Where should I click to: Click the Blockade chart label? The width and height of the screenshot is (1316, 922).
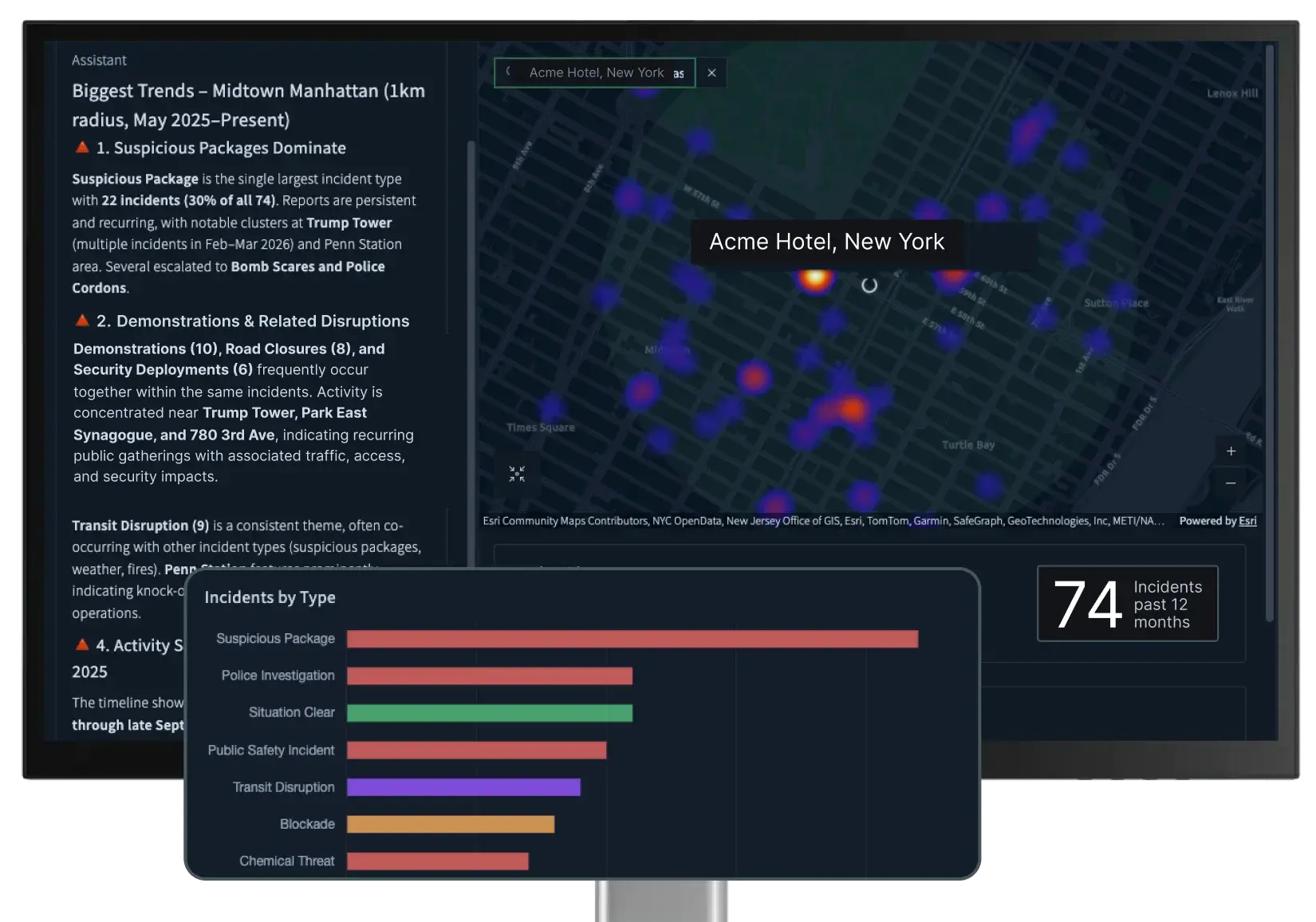point(307,824)
